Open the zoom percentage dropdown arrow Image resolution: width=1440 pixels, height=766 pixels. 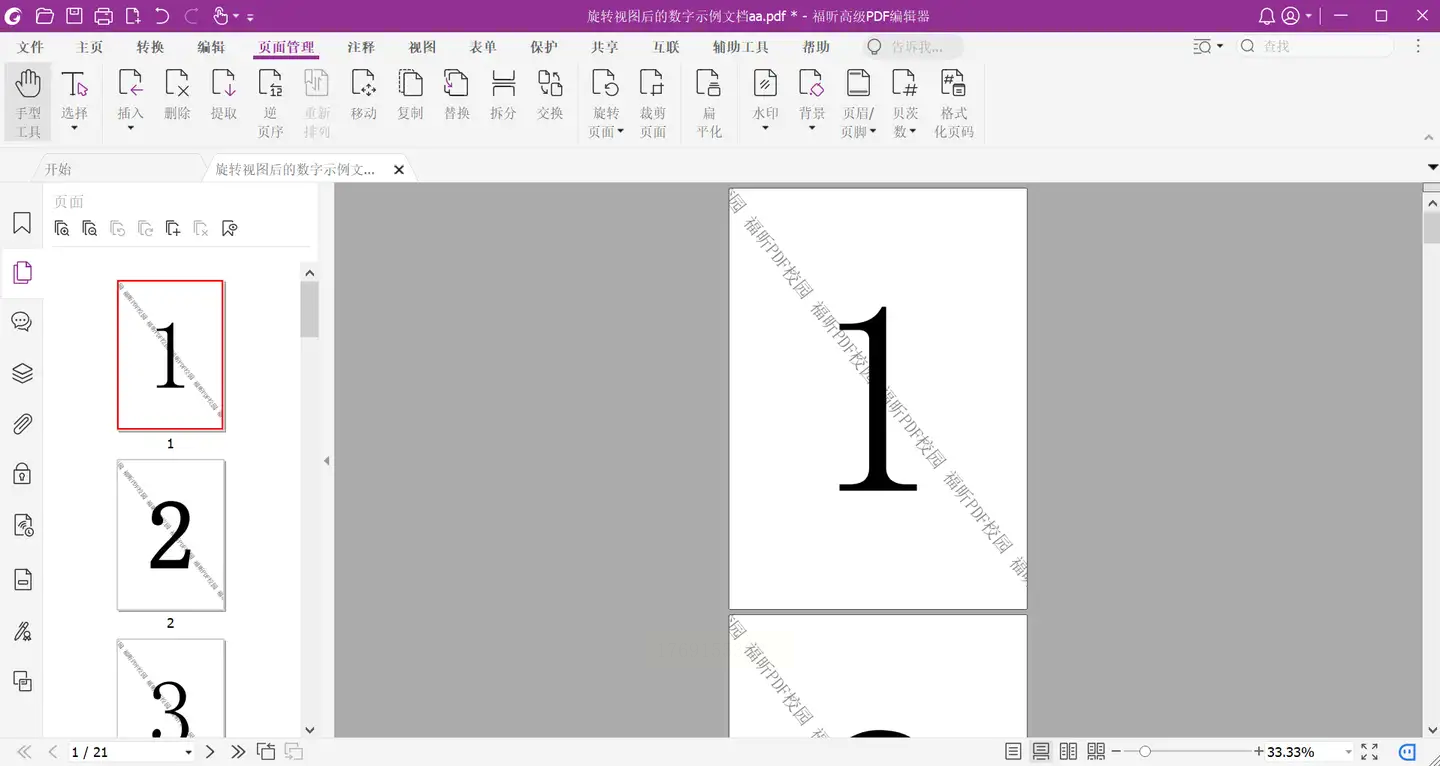[1348, 752]
